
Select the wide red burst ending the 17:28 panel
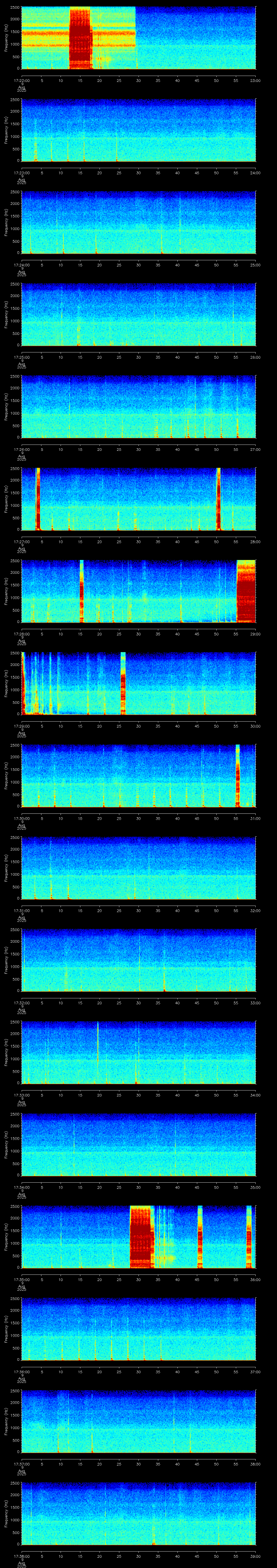[x=246, y=591]
